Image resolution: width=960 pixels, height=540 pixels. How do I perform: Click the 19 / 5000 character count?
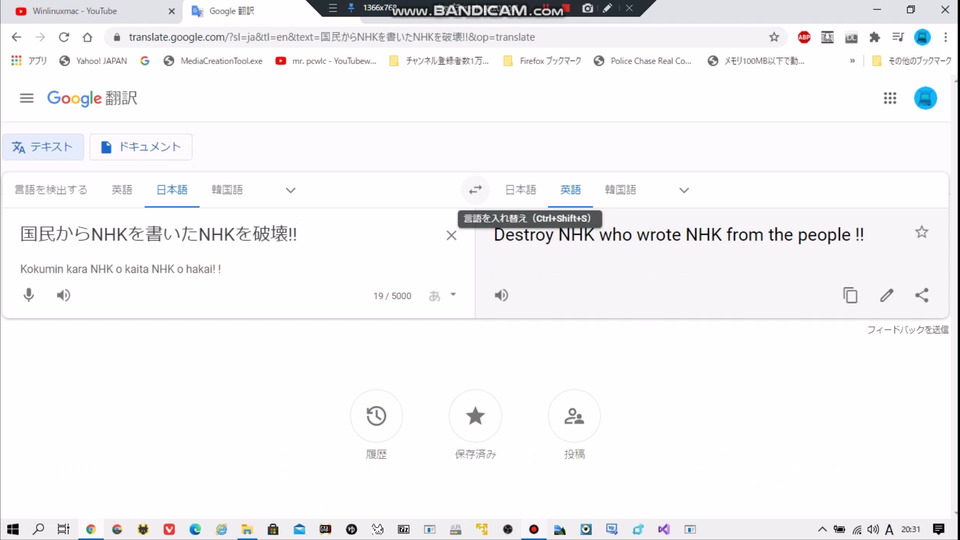coord(392,296)
